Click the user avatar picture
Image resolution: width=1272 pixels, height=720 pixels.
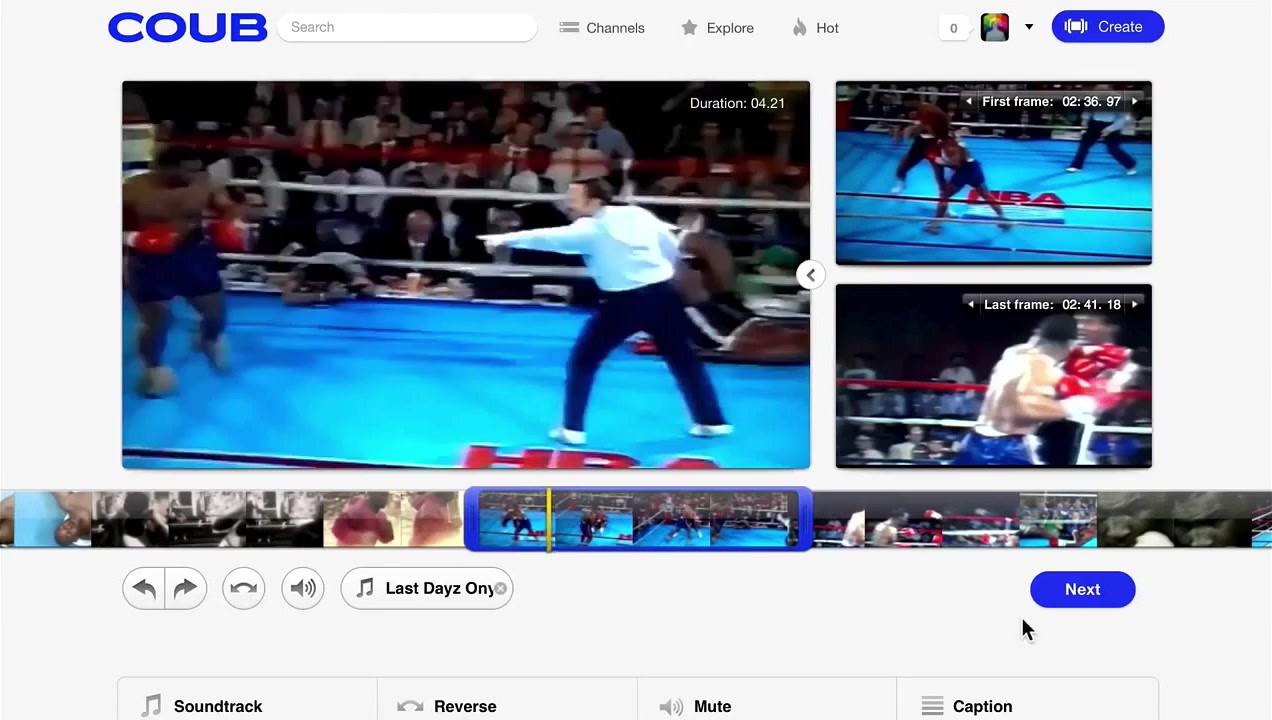994,27
